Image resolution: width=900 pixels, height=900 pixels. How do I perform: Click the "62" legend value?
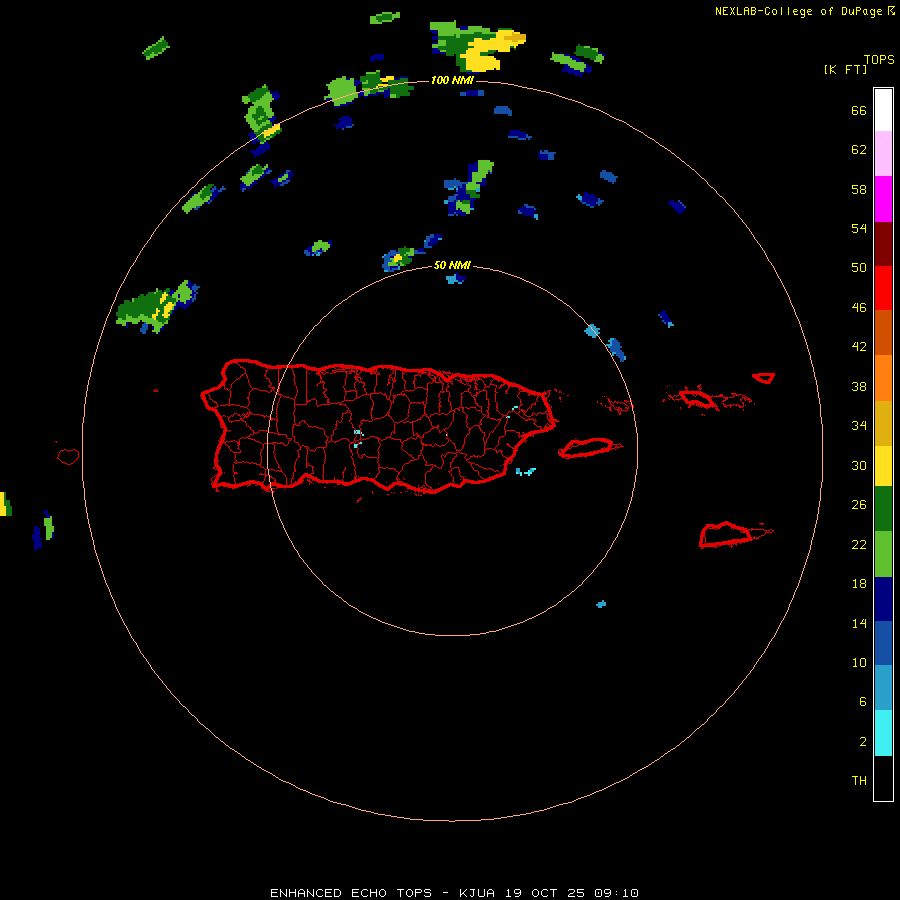(x=859, y=150)
